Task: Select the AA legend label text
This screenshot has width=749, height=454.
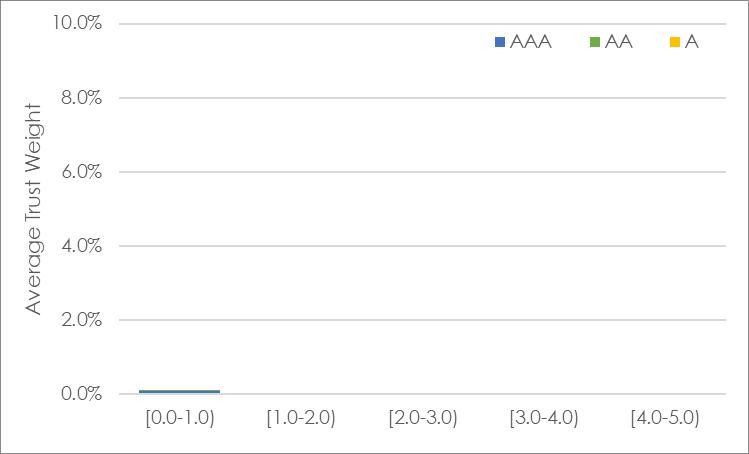Action: coord(619,42)
